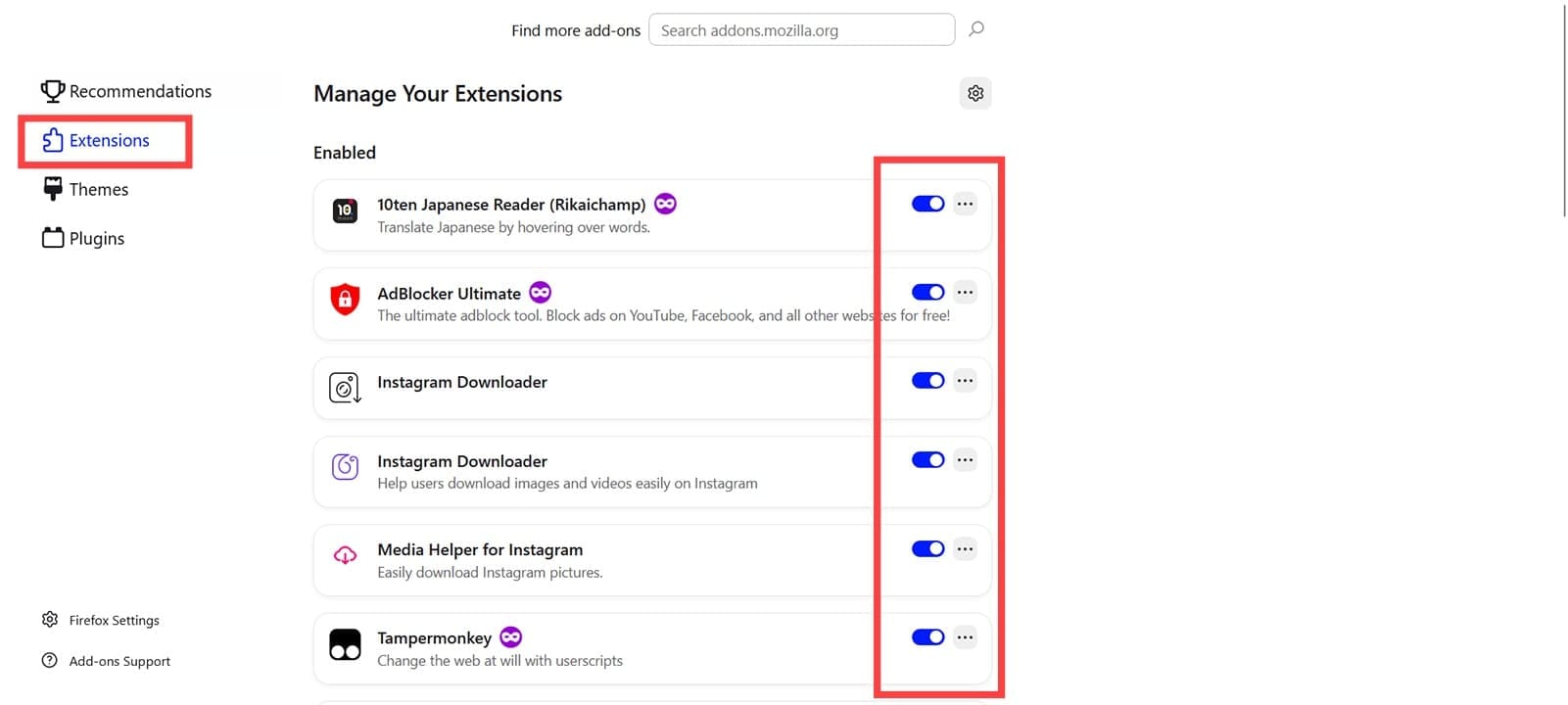Open the extensions gear tools menu

click(975, 93)
